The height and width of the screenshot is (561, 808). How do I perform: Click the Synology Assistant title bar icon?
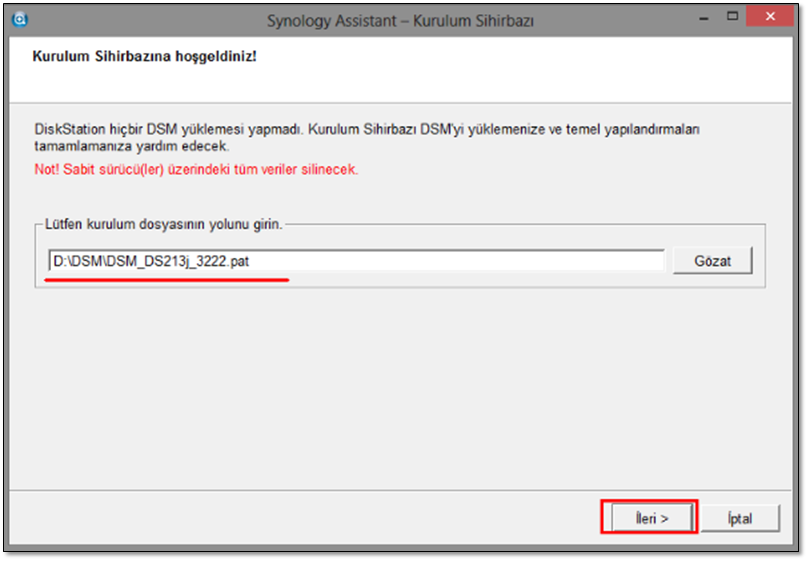(20, 20)
